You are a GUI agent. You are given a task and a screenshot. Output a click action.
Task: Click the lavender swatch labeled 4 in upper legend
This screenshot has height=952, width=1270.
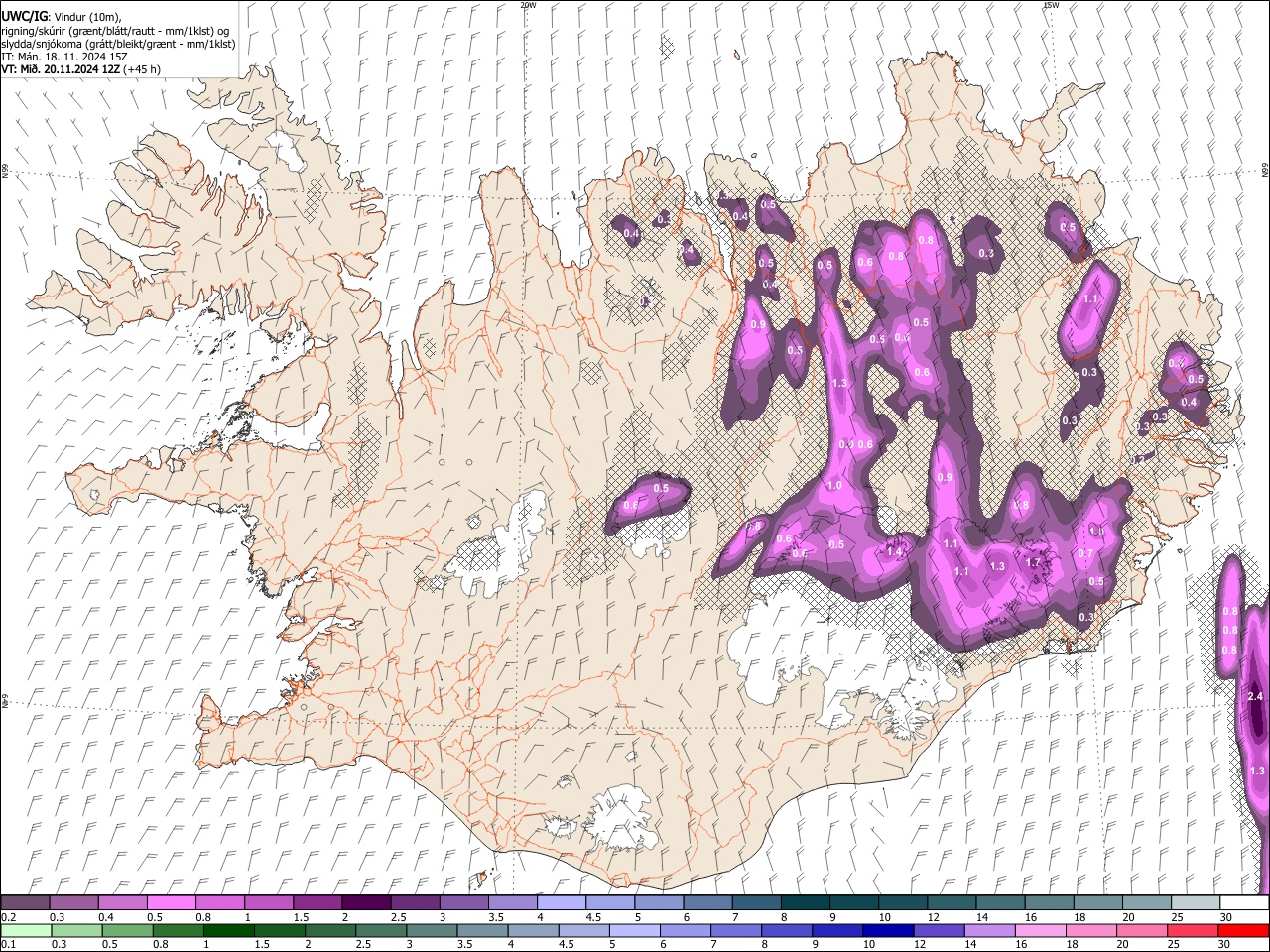561,903
